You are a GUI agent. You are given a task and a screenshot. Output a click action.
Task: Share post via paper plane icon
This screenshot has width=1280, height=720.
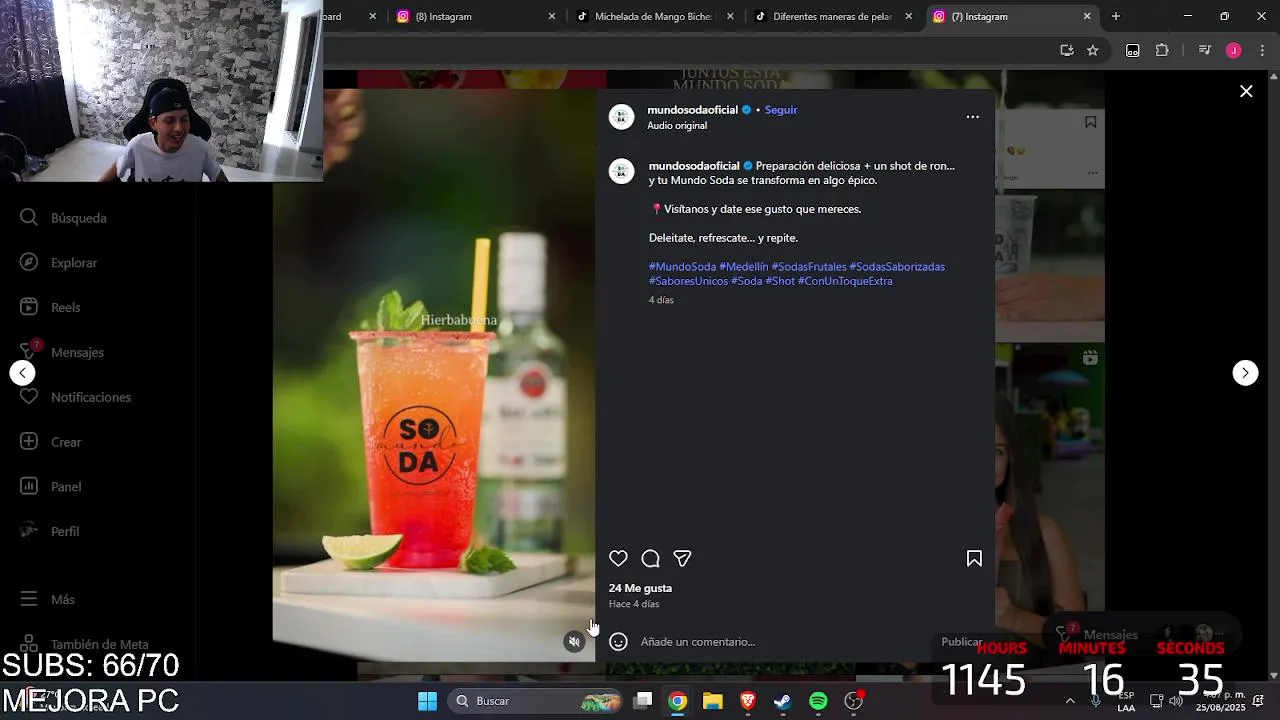click(x=682, y=559)
